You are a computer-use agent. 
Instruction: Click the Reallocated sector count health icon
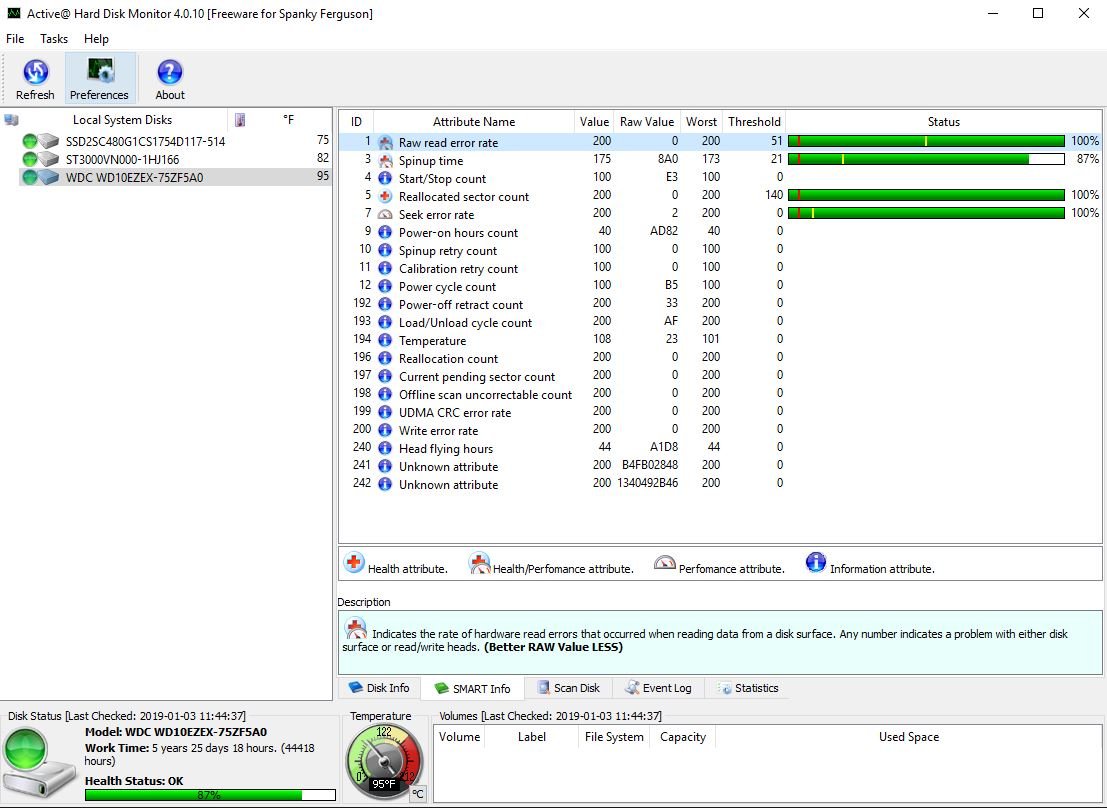386,197
